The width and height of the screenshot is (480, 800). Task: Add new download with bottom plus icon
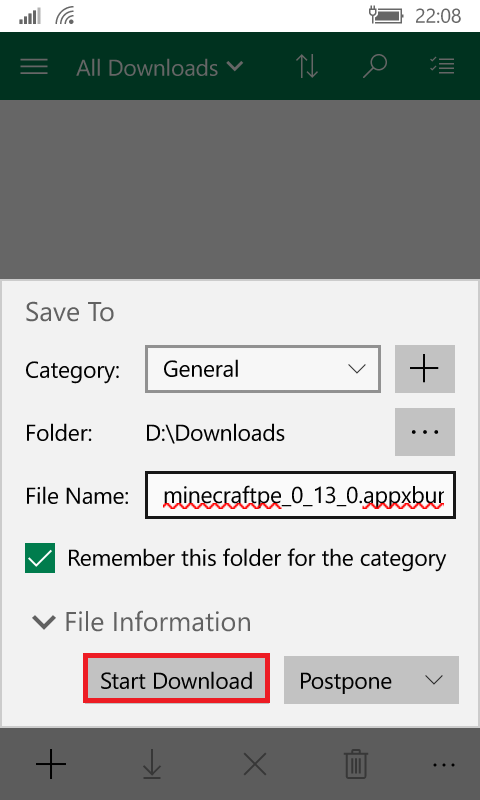click(51, 764)
